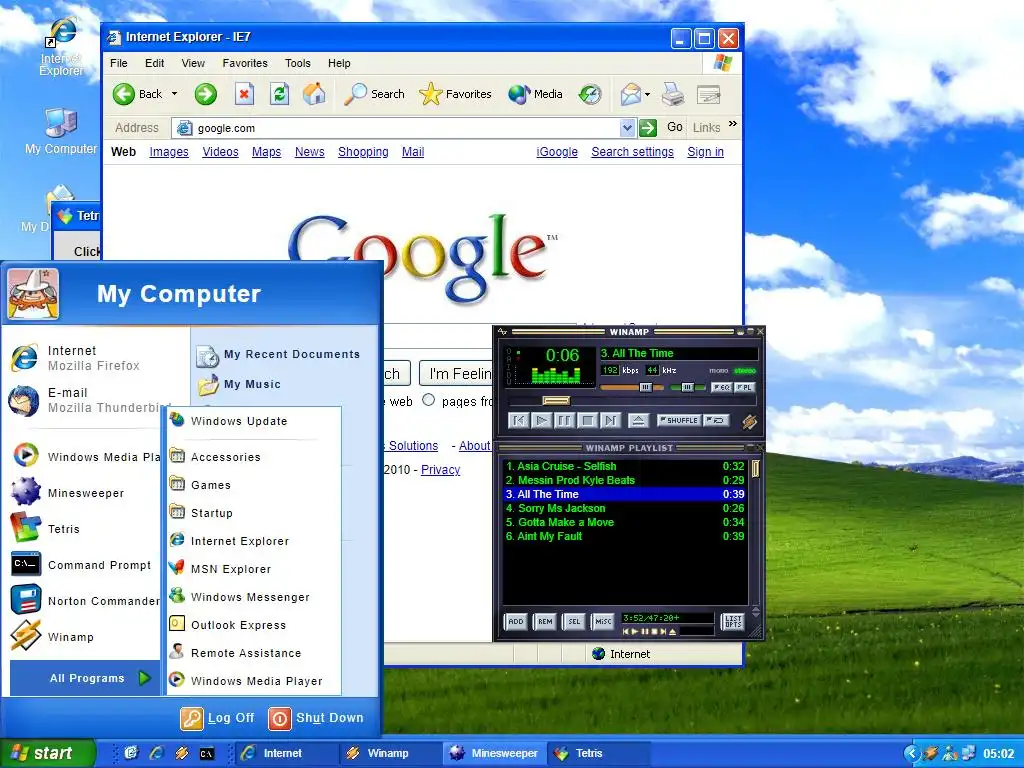Click the Refresh icon in IE toolbar
Image resolution: width=1024 pixels, height=768 pixels.
(280, 94)
